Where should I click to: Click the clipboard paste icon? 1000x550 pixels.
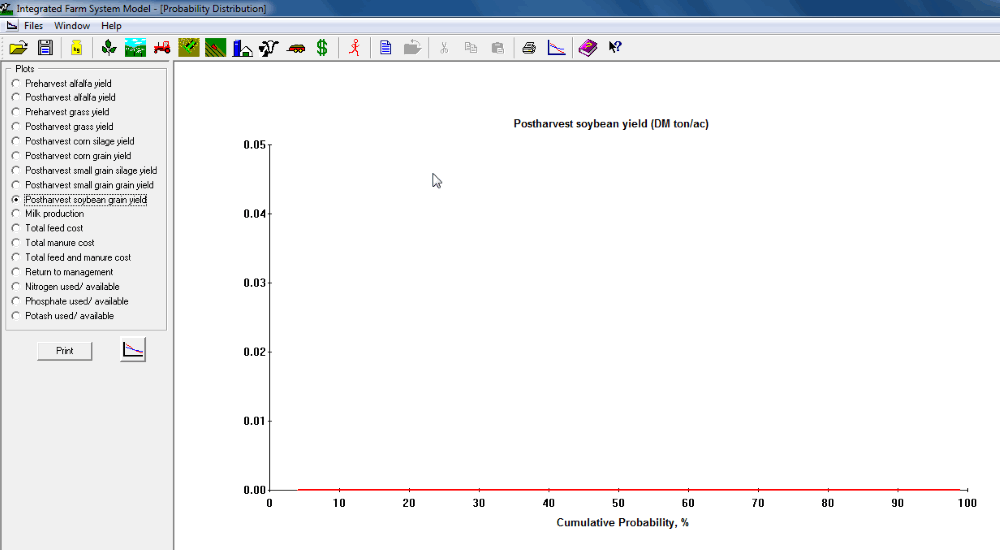497,48
